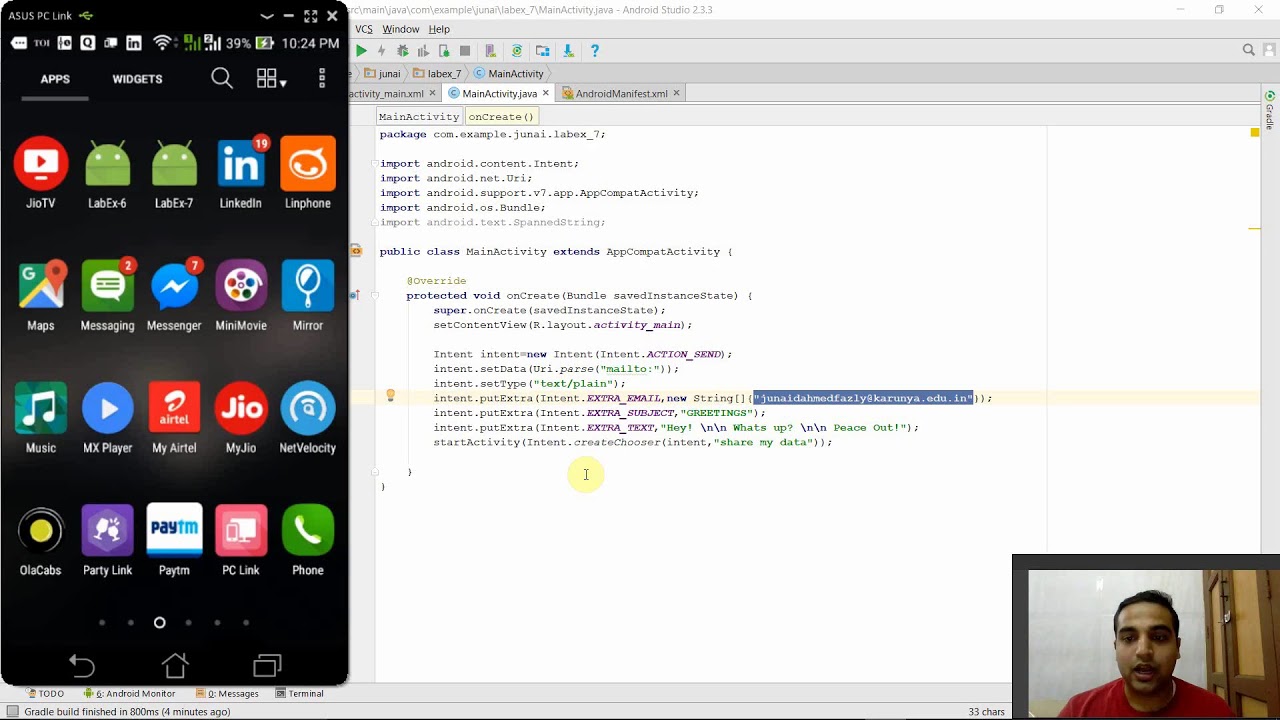Click junai folder in navigation breadcrumb
This screenshot has height=720, width=1280.
[x=382, y=73]
